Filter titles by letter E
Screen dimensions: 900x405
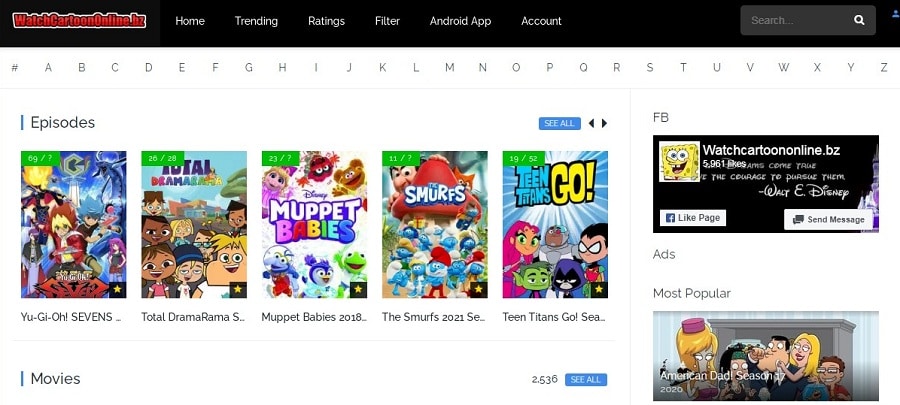(x=182, y=68)
